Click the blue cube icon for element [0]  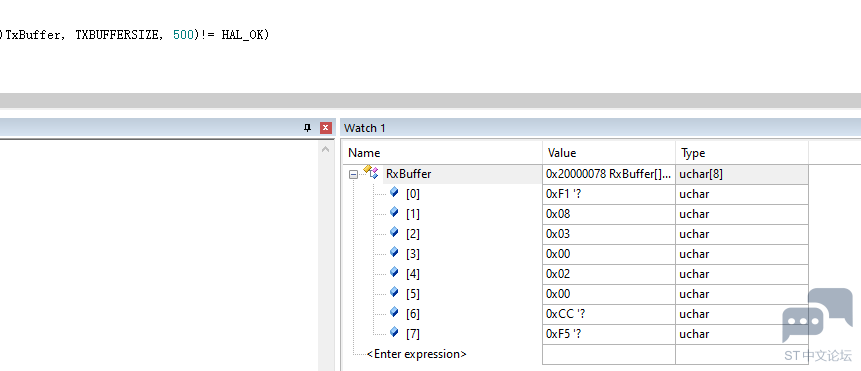click(394, 192)
